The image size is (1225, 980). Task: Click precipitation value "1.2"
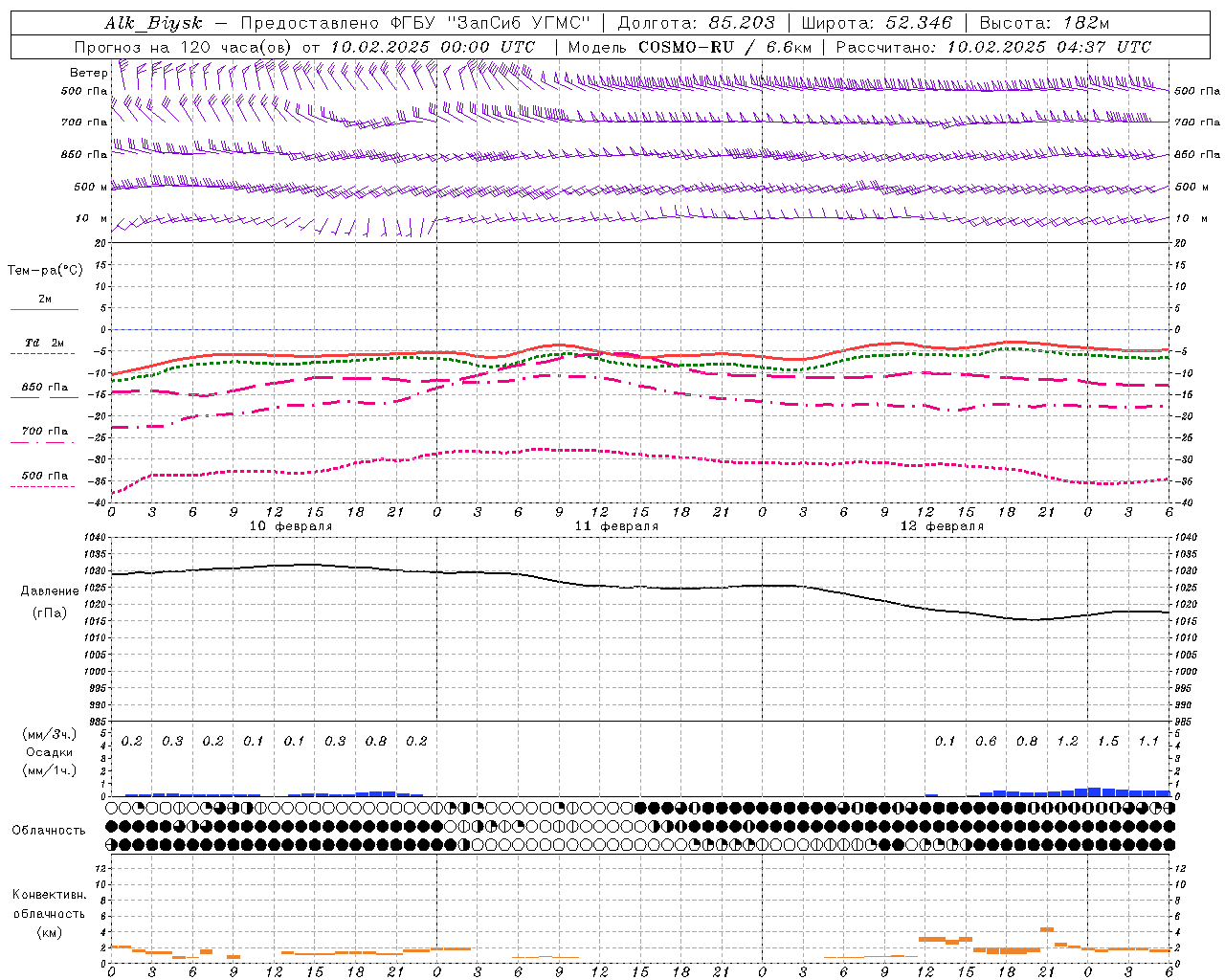[x=1067, y=742]
